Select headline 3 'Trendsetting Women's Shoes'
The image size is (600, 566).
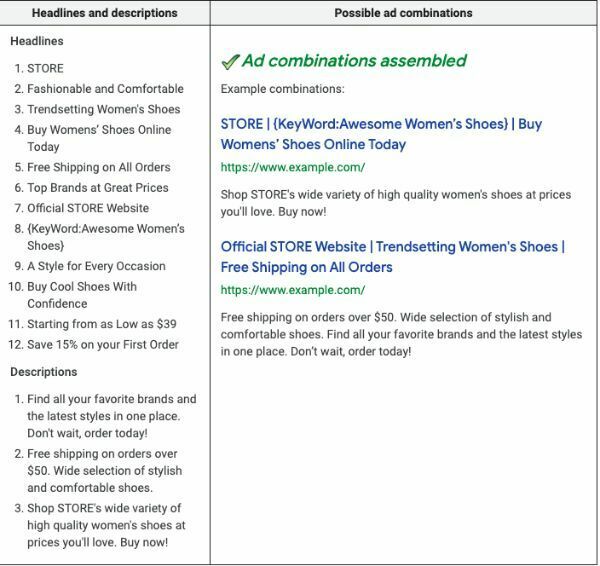[x=104, y=109]
